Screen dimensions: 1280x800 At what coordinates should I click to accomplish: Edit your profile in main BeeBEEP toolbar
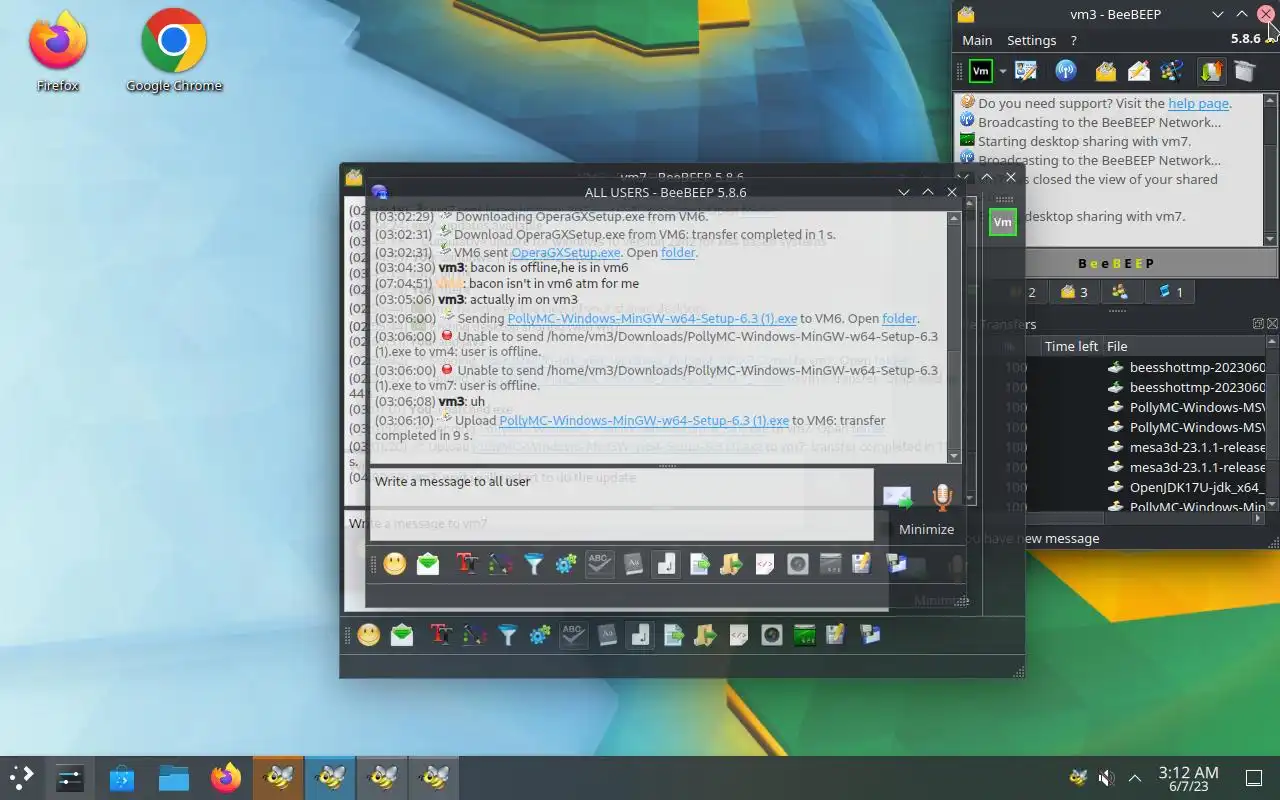[1026, 71]
